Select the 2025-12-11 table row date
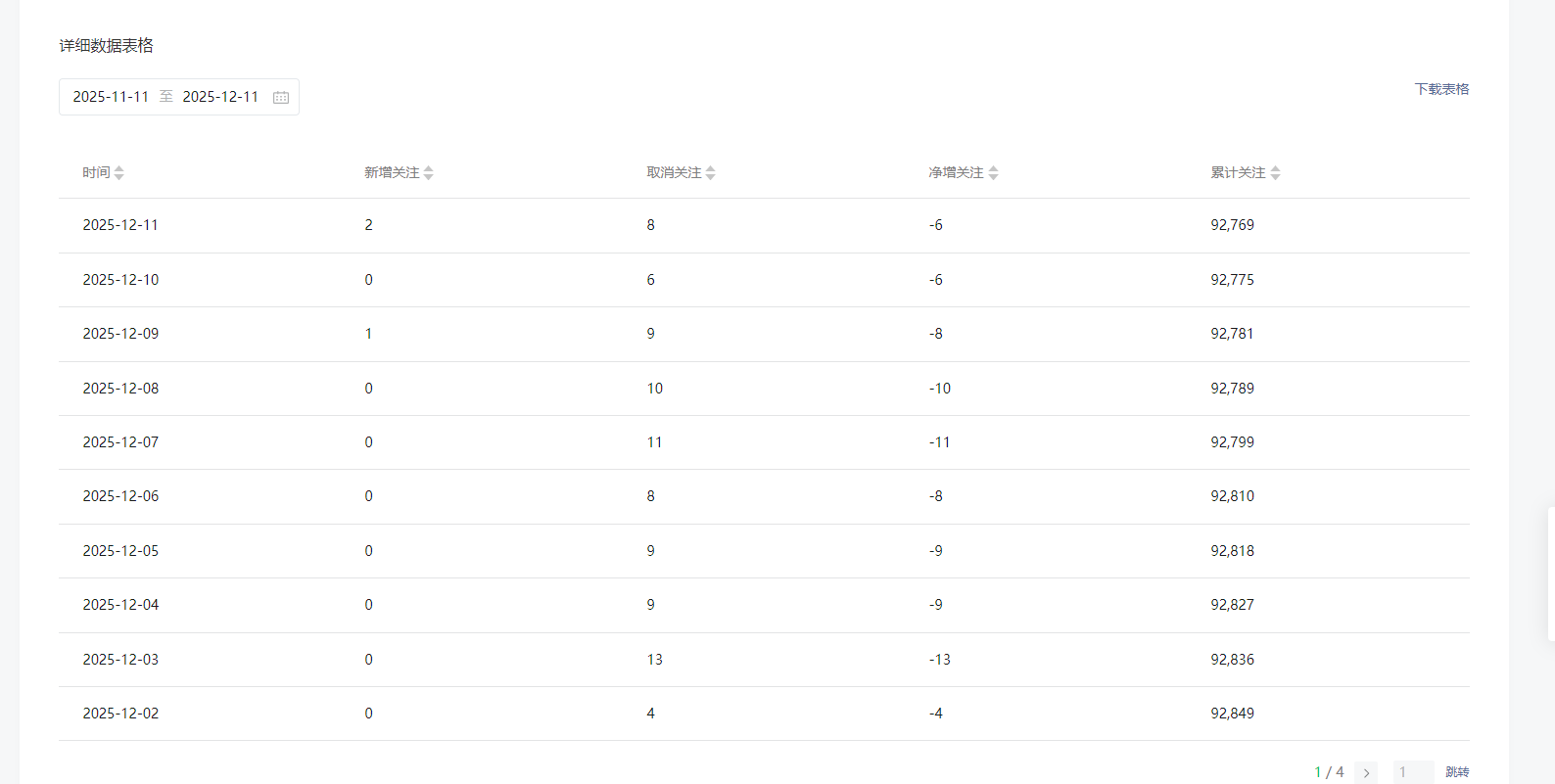The image size is (1555, 784). pyautogui.click(x=120, y=225)
